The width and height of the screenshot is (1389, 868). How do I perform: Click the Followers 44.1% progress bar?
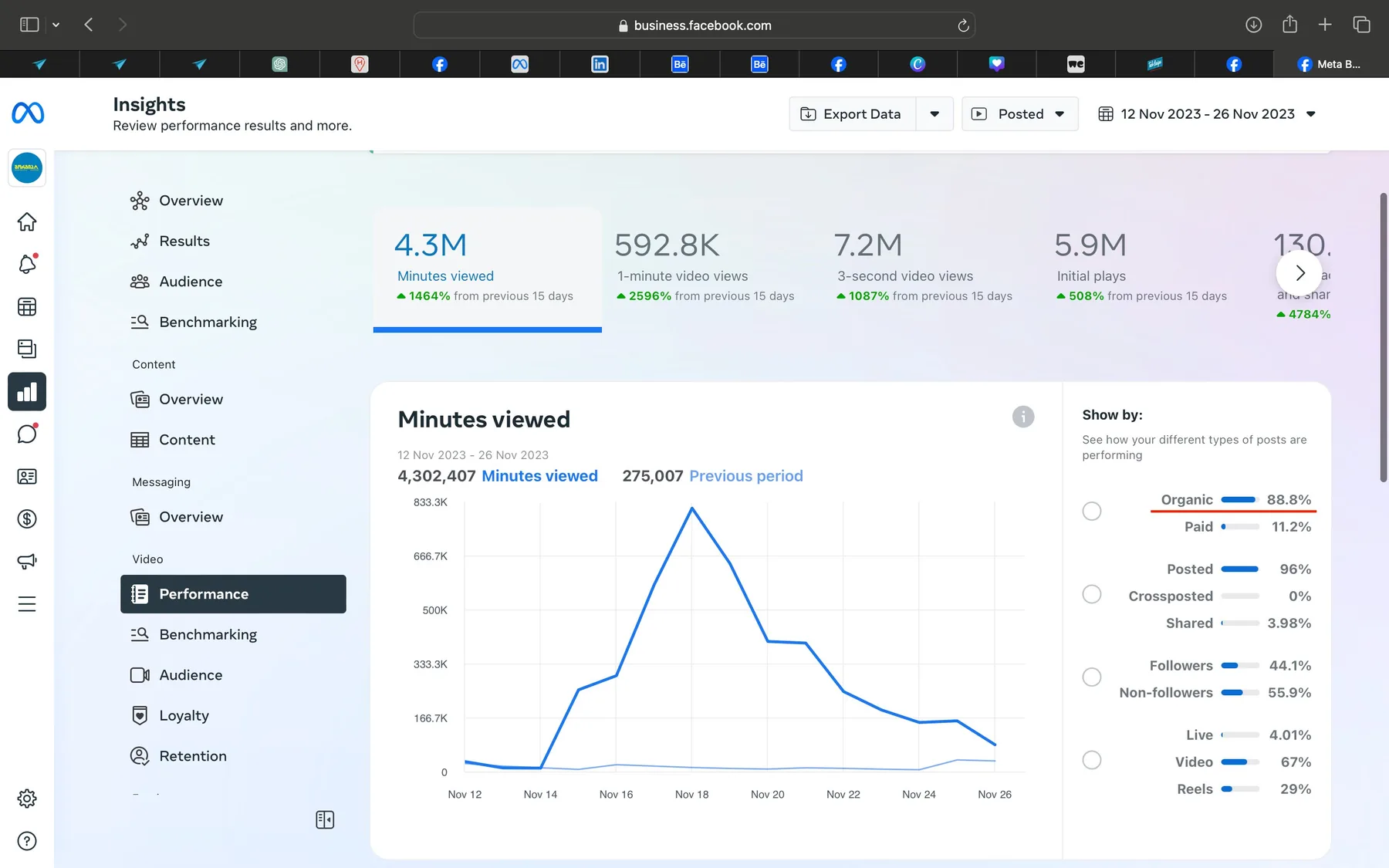click(1240, 666)
